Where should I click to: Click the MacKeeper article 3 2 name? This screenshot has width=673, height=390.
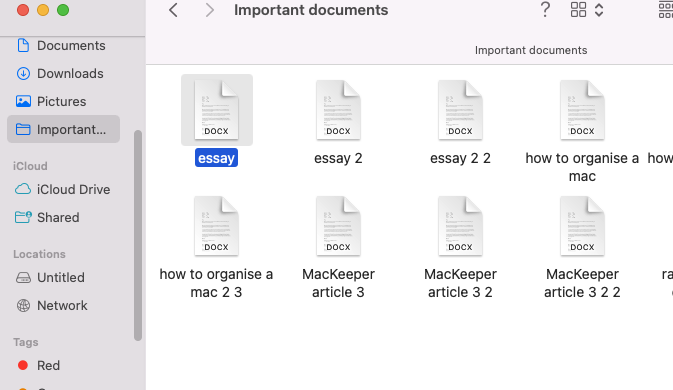point(460,283)
